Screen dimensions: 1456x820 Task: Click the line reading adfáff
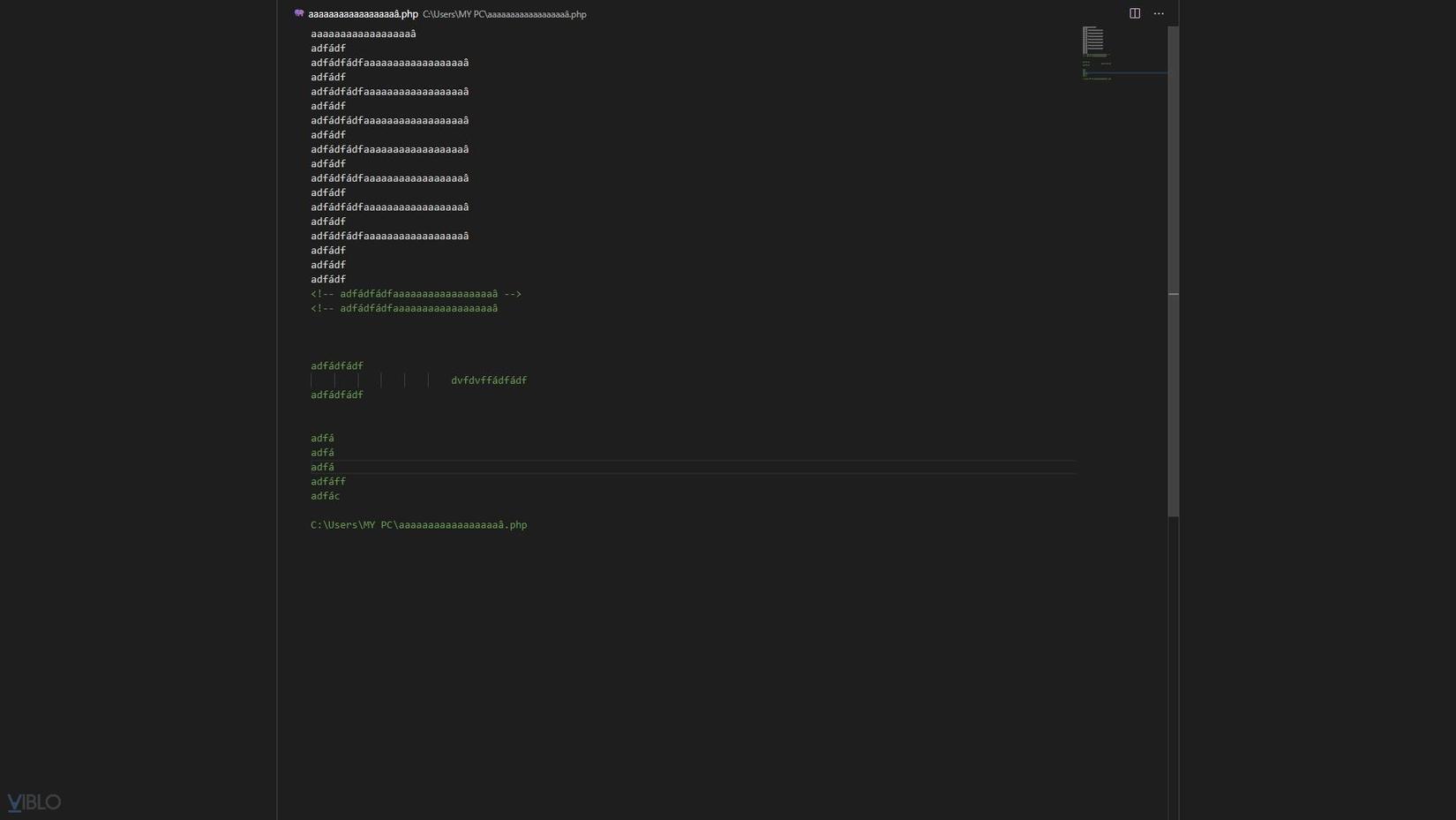tap(328, 482)
